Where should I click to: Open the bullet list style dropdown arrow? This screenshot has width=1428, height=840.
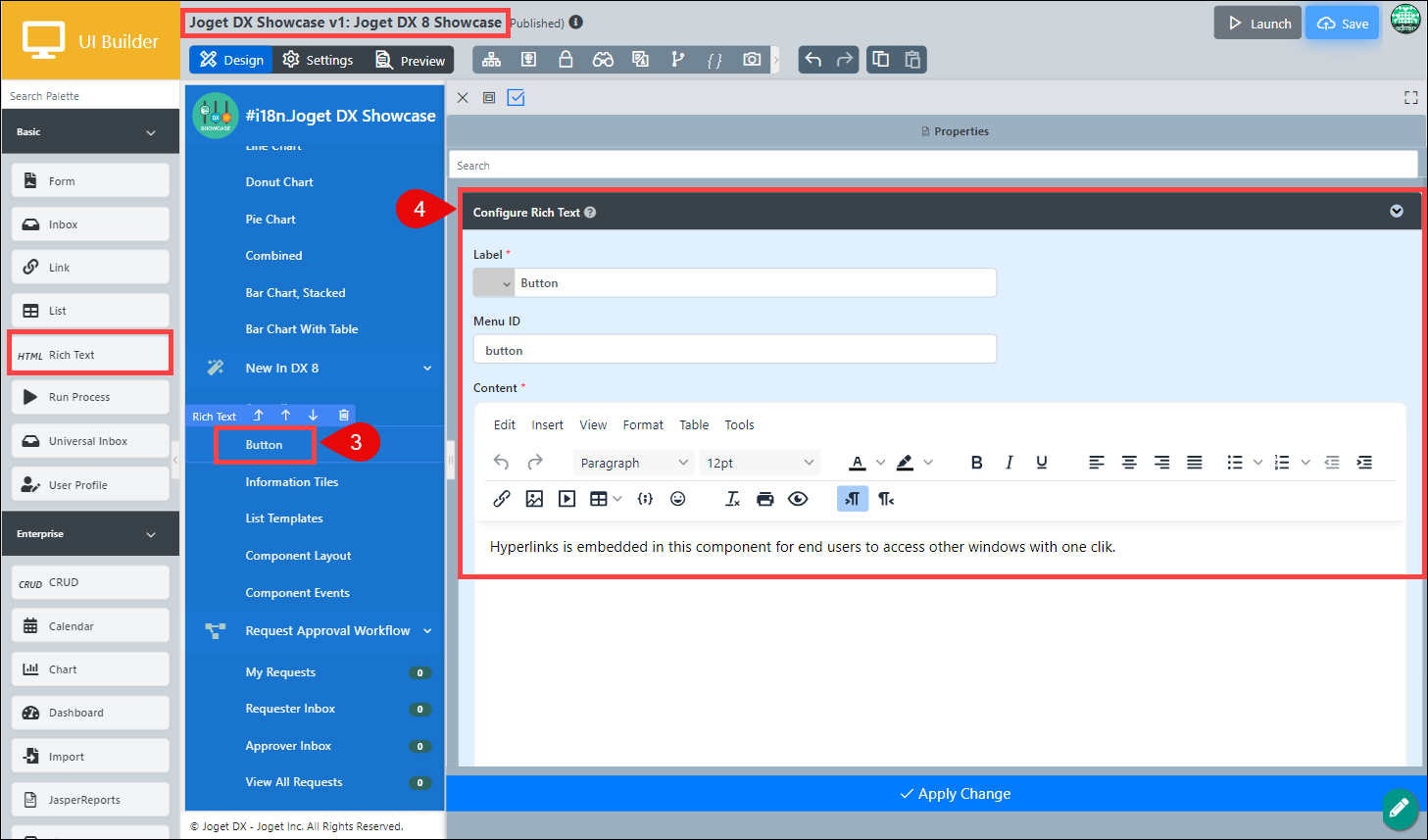[1257, 463]
